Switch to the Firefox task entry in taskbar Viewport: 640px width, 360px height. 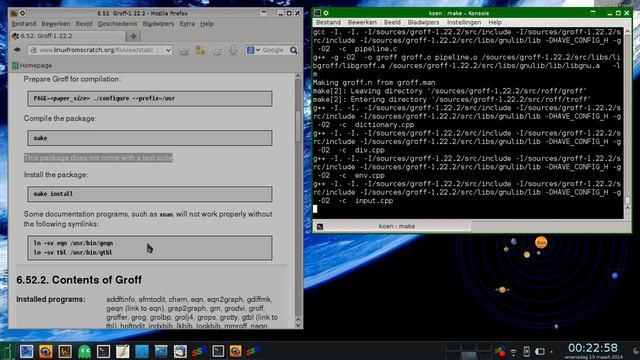tap(236, 351)
